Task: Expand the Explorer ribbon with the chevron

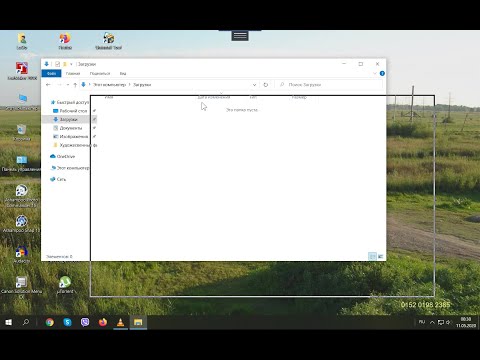Action: tap(375, 73)
